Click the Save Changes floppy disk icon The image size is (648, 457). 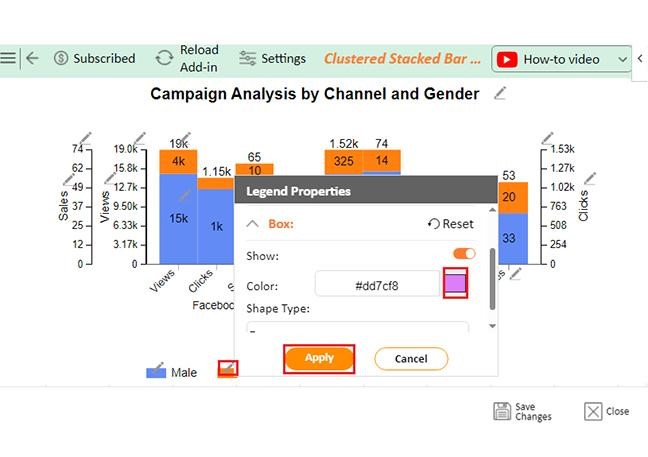tap(502, 411)
